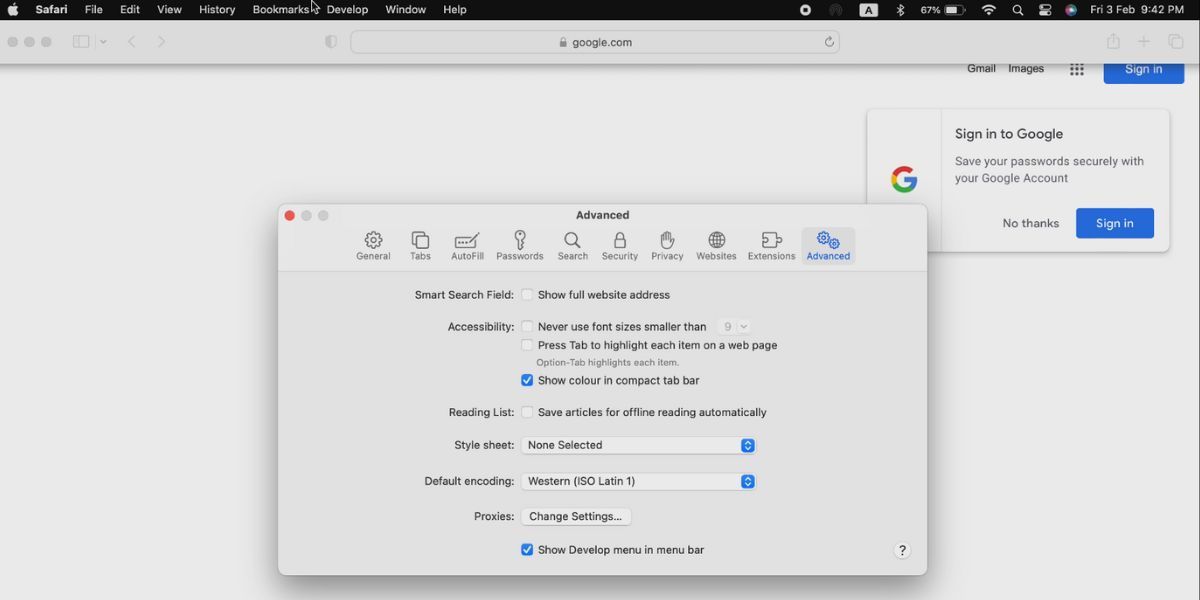
Task: Open the Bookmarks menu
Action: (281, 9)
